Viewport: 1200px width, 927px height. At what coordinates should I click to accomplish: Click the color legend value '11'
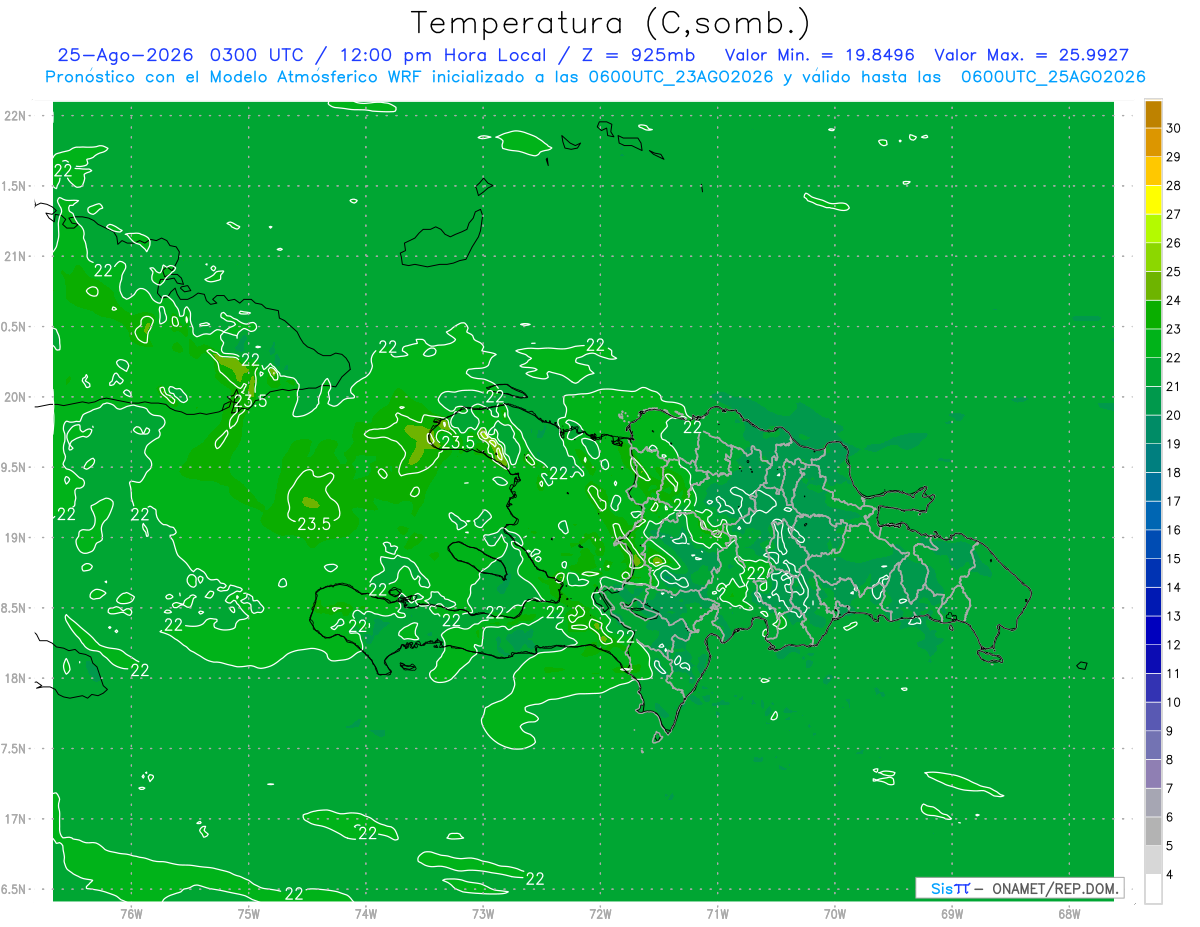pyautogui.click(x=1174, y=673)
